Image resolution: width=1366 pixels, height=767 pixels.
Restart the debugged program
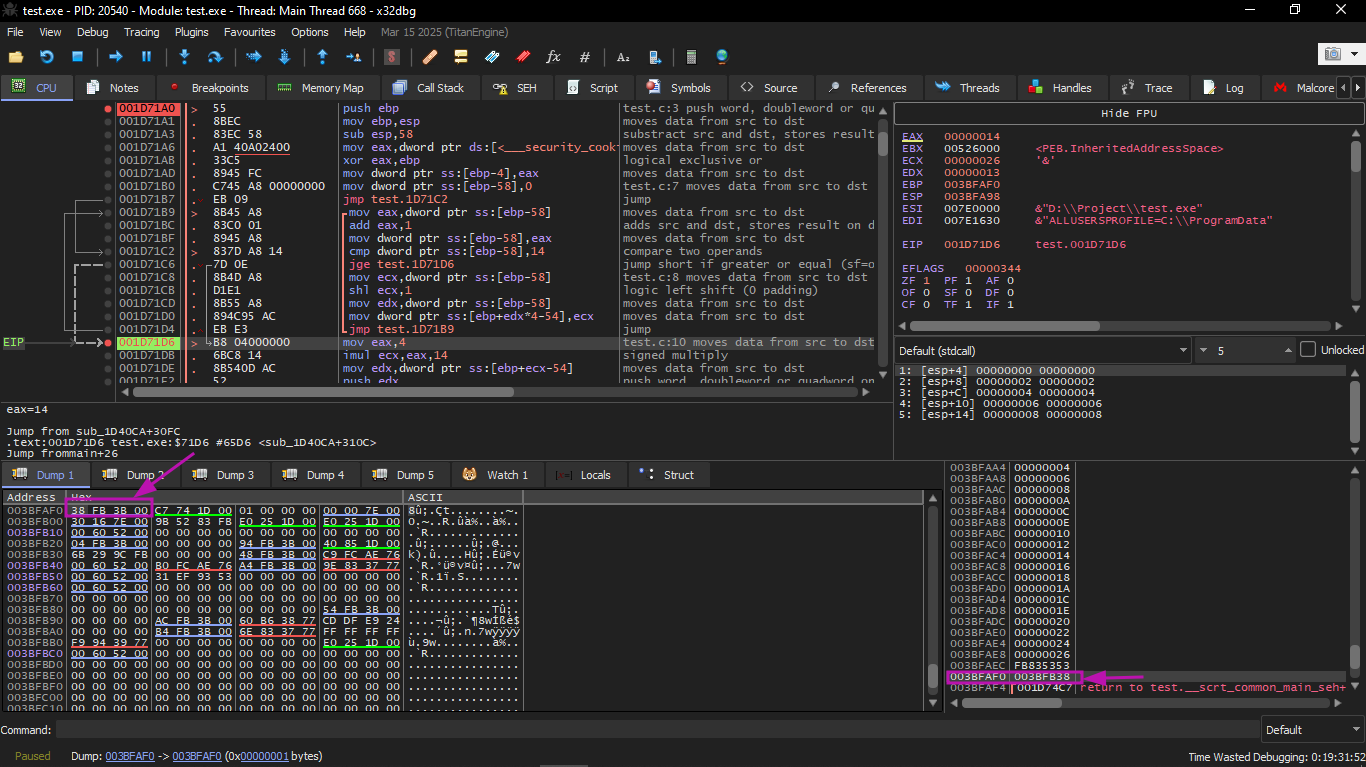(x=46, y=57)
